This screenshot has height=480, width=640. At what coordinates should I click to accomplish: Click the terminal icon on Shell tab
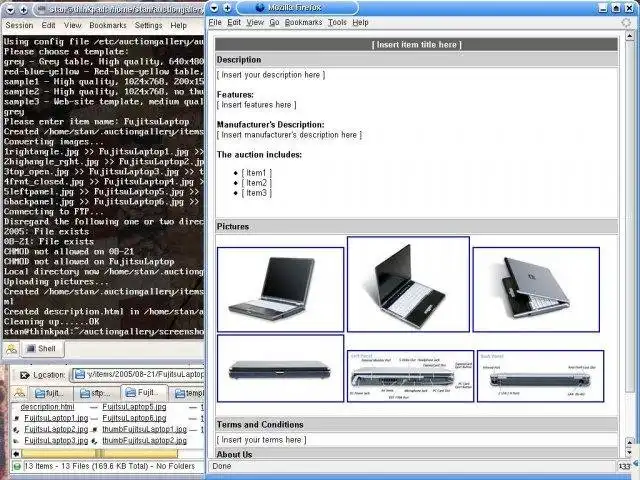pos(31,349)
